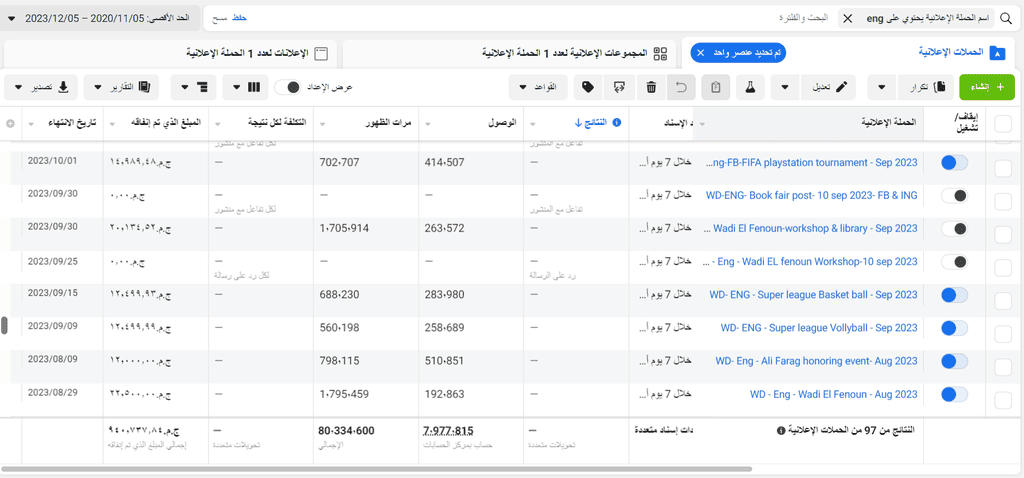Click the horizontal scrollbar at the bottom
This screenshot has width=1024, height=478.
pos(377,469)
